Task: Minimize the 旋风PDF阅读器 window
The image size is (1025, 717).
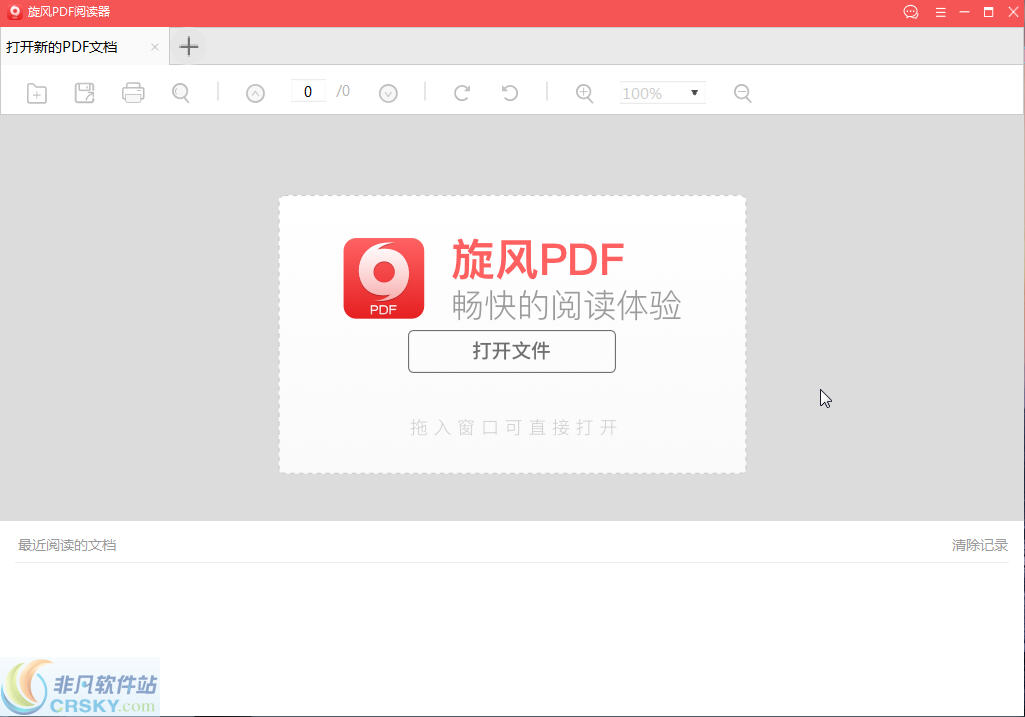Action: 964,12
